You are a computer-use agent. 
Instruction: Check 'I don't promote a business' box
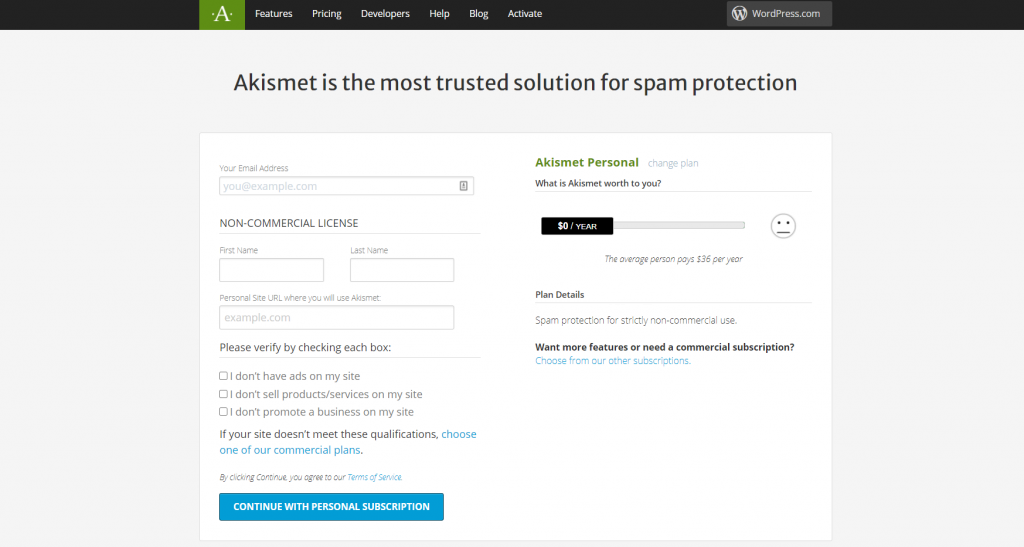pyautogui.click(x=224, y=412)
